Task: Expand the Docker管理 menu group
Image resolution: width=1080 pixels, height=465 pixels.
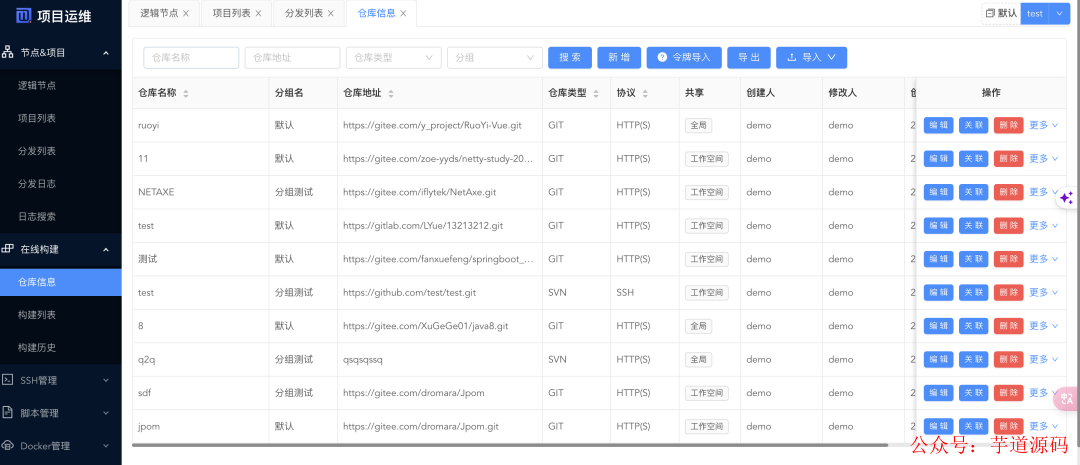Action: pyautogui.click(x=105, y=446)
